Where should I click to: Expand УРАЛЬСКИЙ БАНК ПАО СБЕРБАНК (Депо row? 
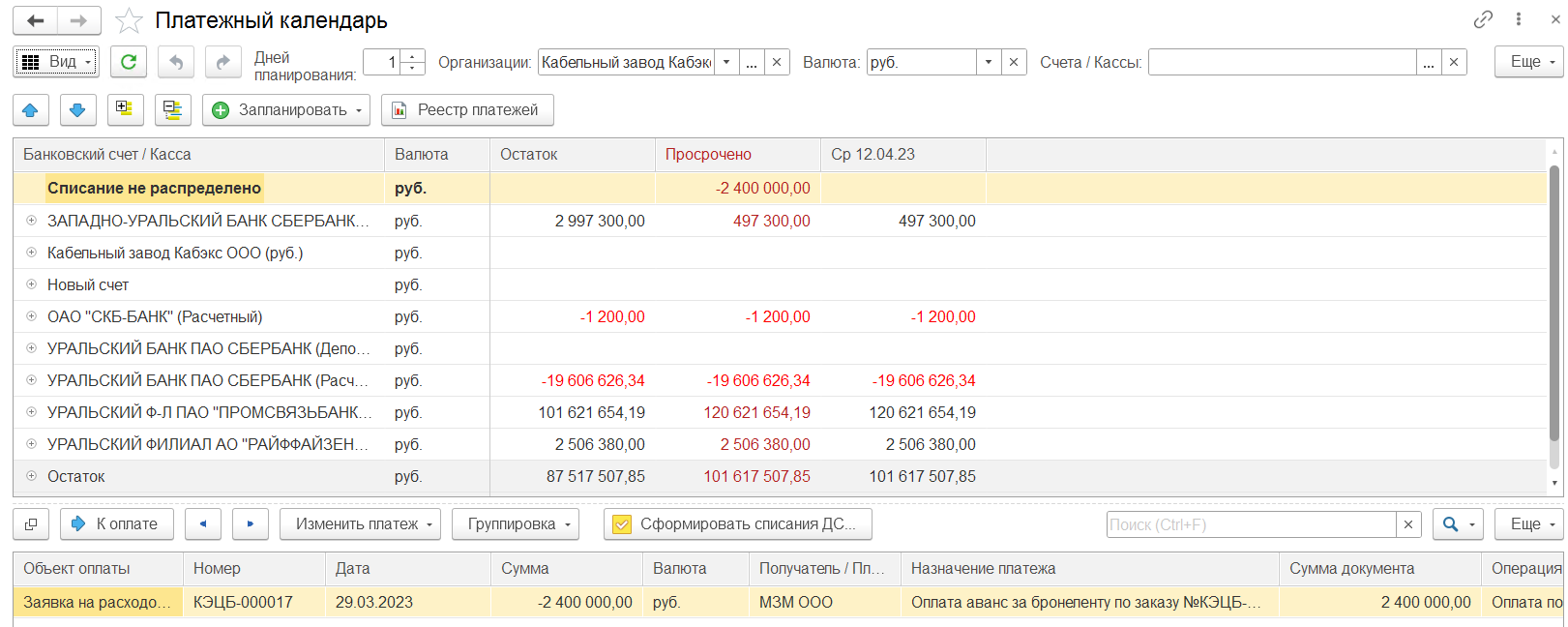31,348
